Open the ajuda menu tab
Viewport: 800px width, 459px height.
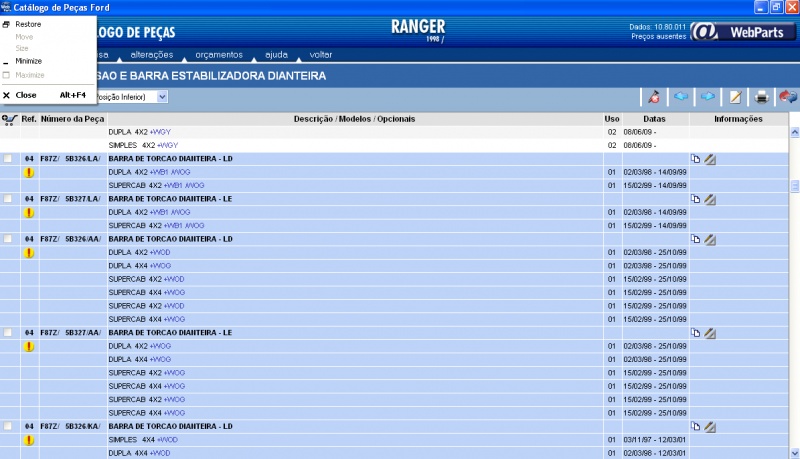point(277,55)
